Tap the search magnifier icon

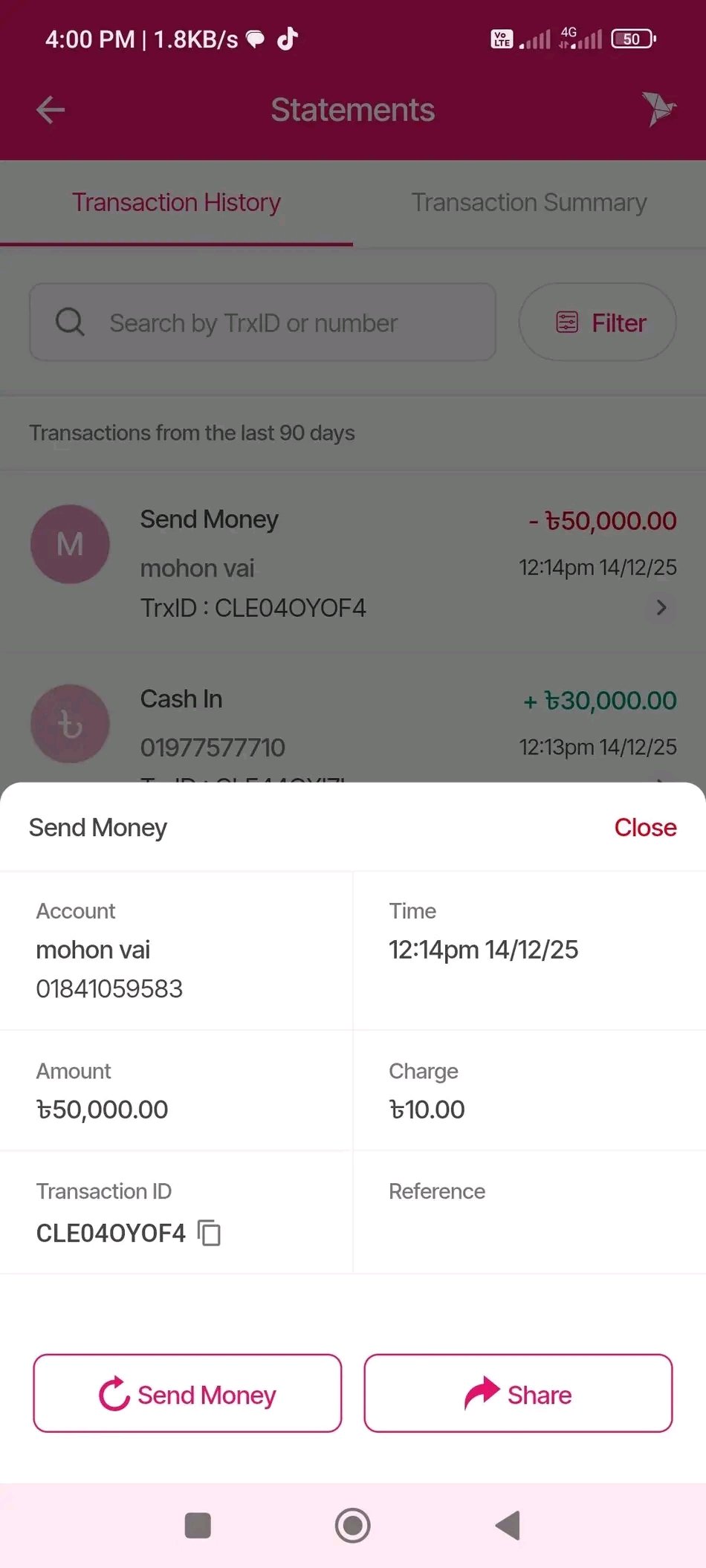(x=70, y=323)
